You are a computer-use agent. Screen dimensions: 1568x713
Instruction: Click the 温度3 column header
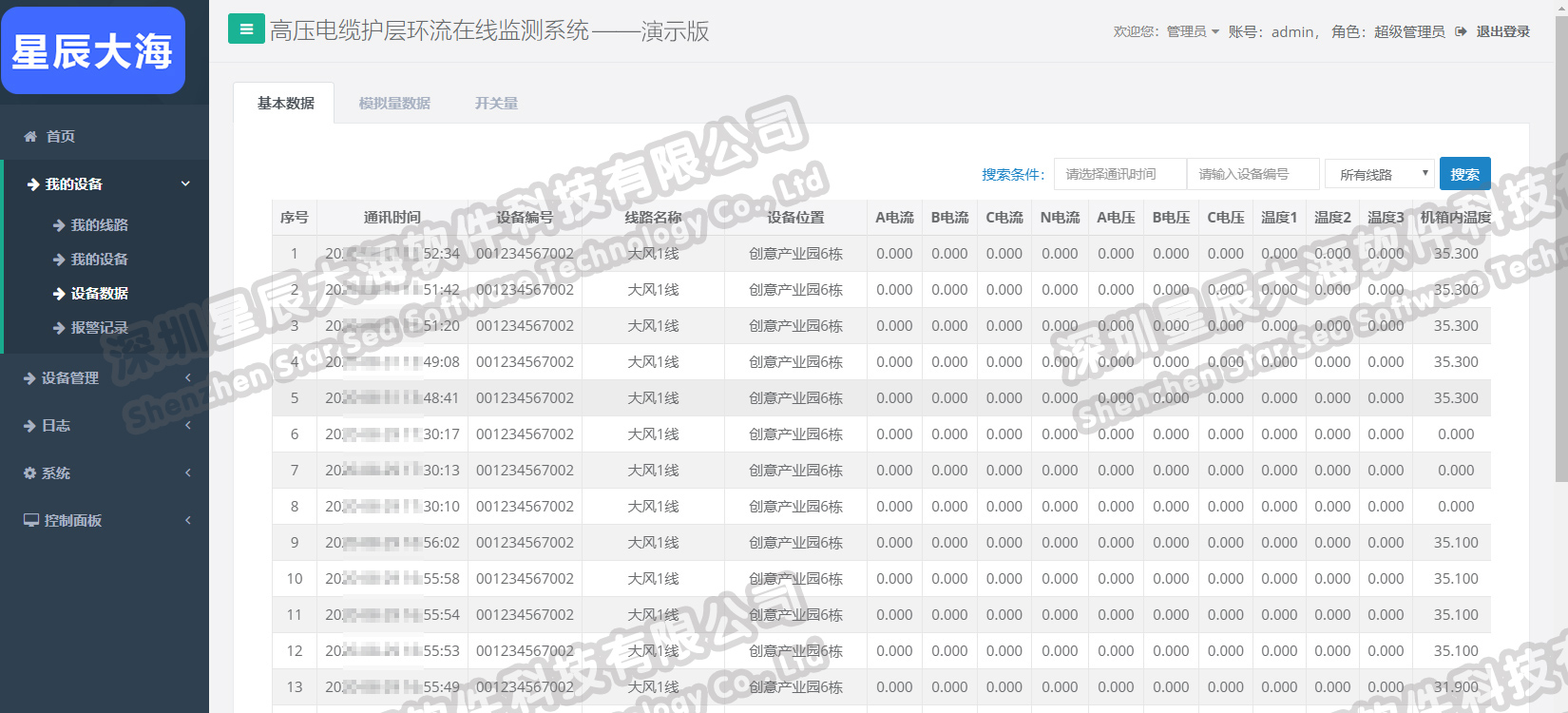point(1386,218)
